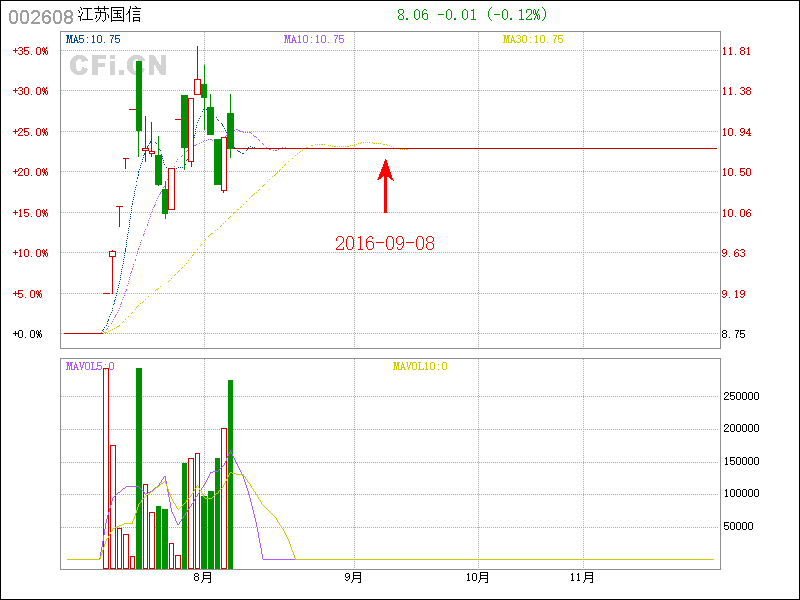Click the quote 8.06 -0.01 (-0.12%)
This screenshot has height=600, width=800.
pyautogui.click(x=472, y=15)
